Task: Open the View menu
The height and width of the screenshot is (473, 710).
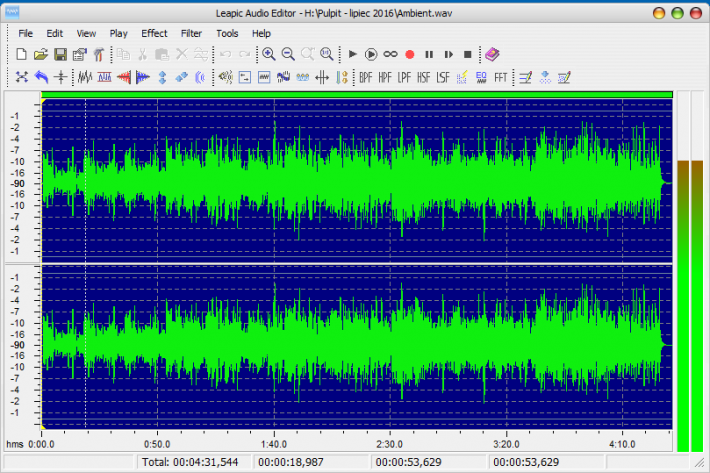Action: tap(86, 33)
